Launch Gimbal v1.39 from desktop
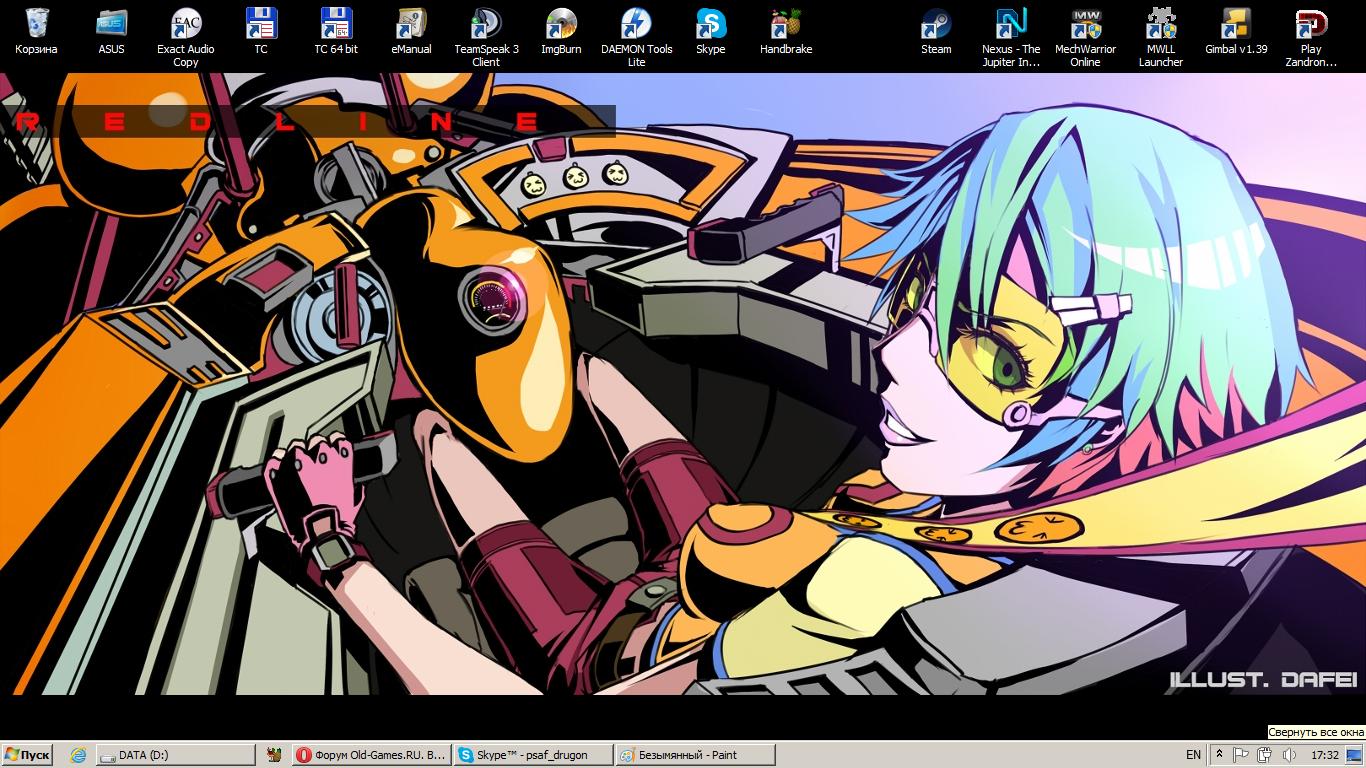The height and width of the screenshot is (768, 1366). pyautogui.click(x=1236, y=25)
